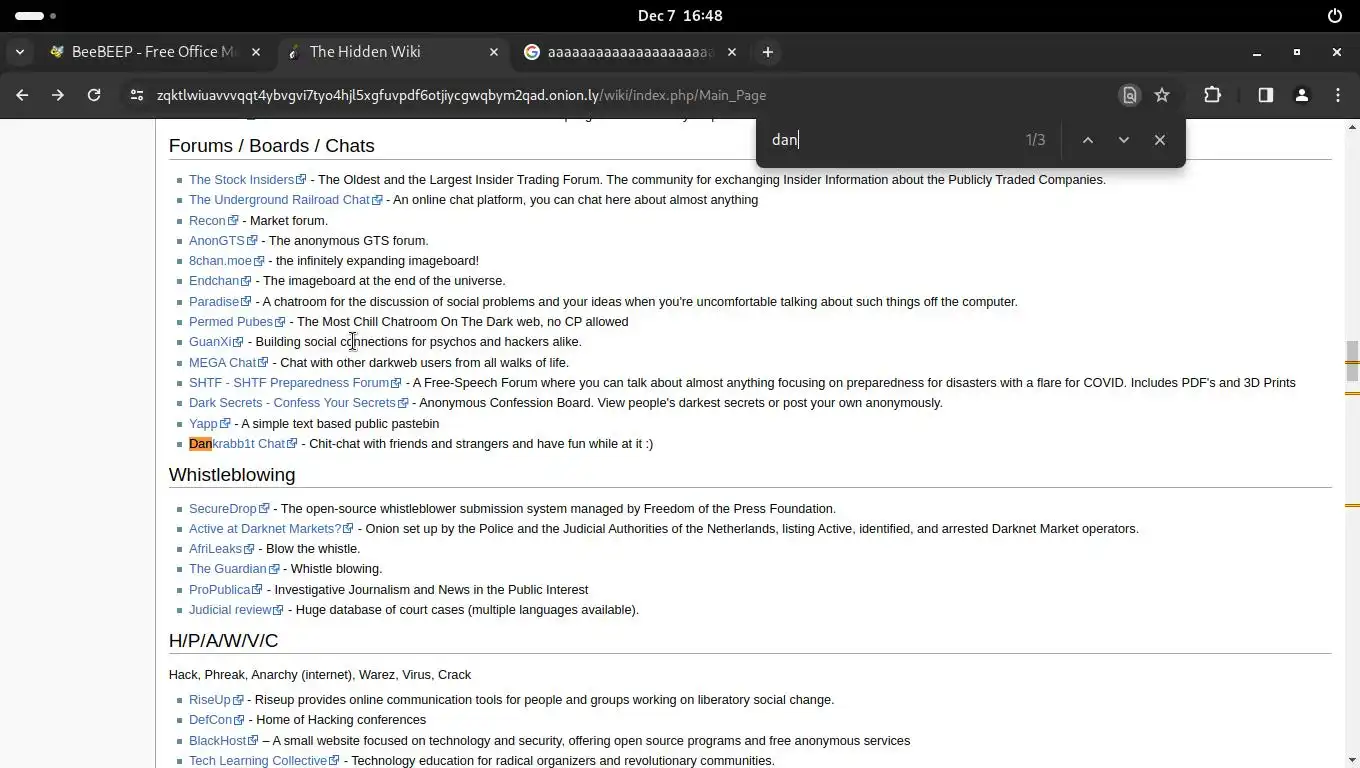Open the Yapp pastebin link
The width and height of the screenshot is (1360, 768).
[209, 424]
